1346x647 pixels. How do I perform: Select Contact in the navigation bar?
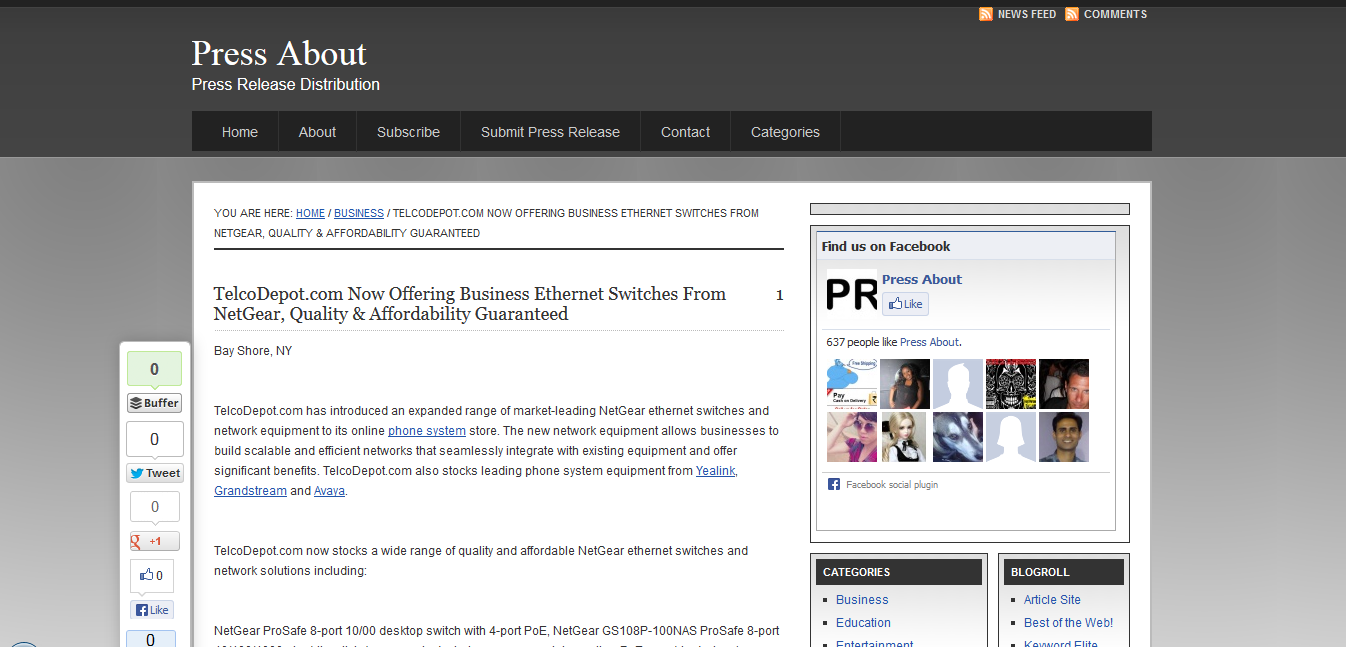click(x=685, y=132)
